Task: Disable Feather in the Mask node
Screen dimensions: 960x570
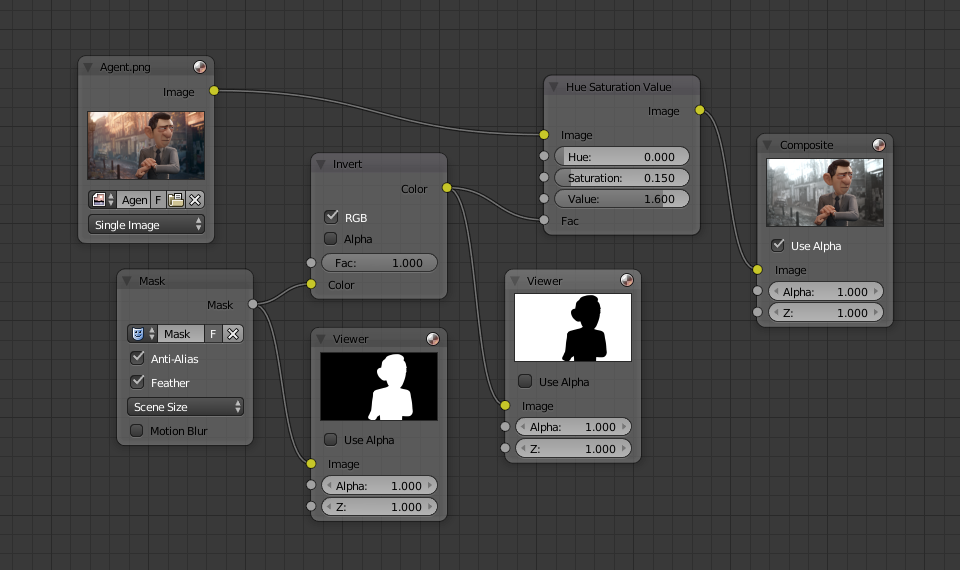Action: coord(137,381)
